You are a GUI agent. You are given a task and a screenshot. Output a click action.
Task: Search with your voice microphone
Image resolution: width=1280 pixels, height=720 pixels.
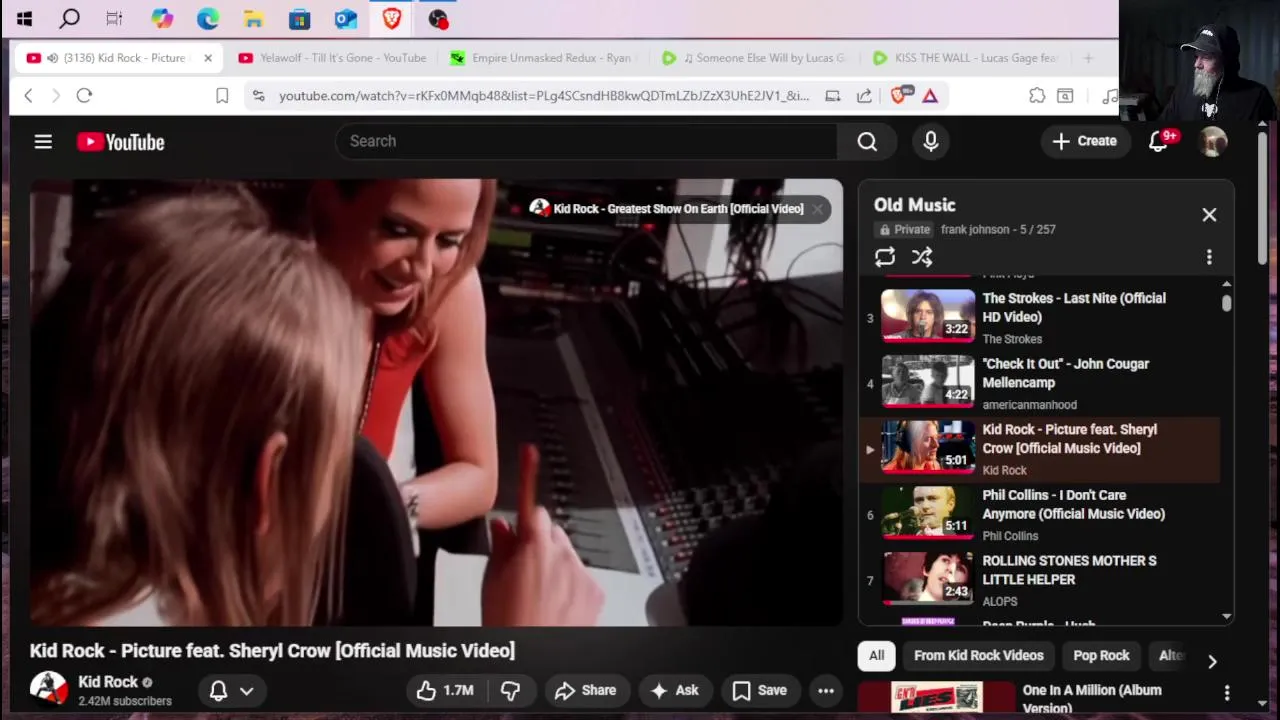931,142
